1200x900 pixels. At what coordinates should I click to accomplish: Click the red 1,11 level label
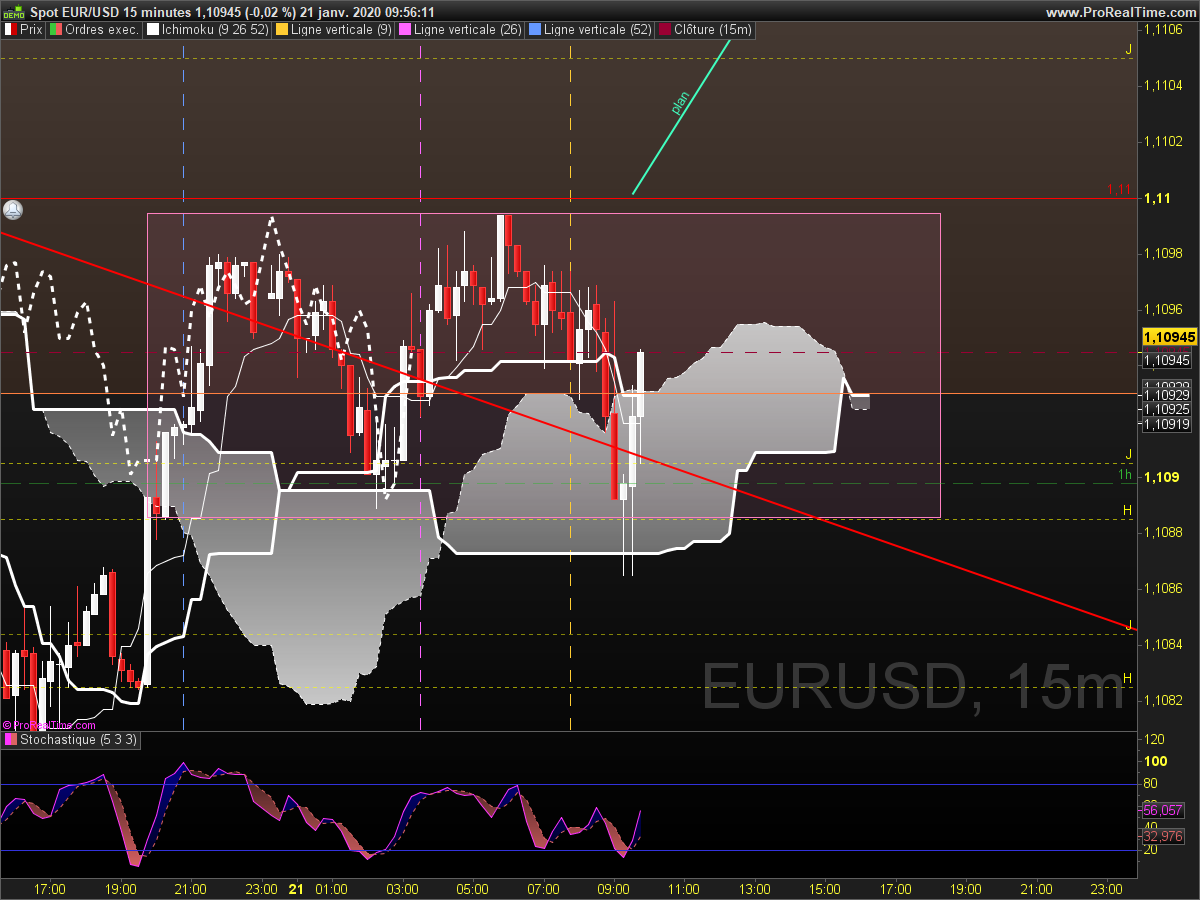(1119, 189)
